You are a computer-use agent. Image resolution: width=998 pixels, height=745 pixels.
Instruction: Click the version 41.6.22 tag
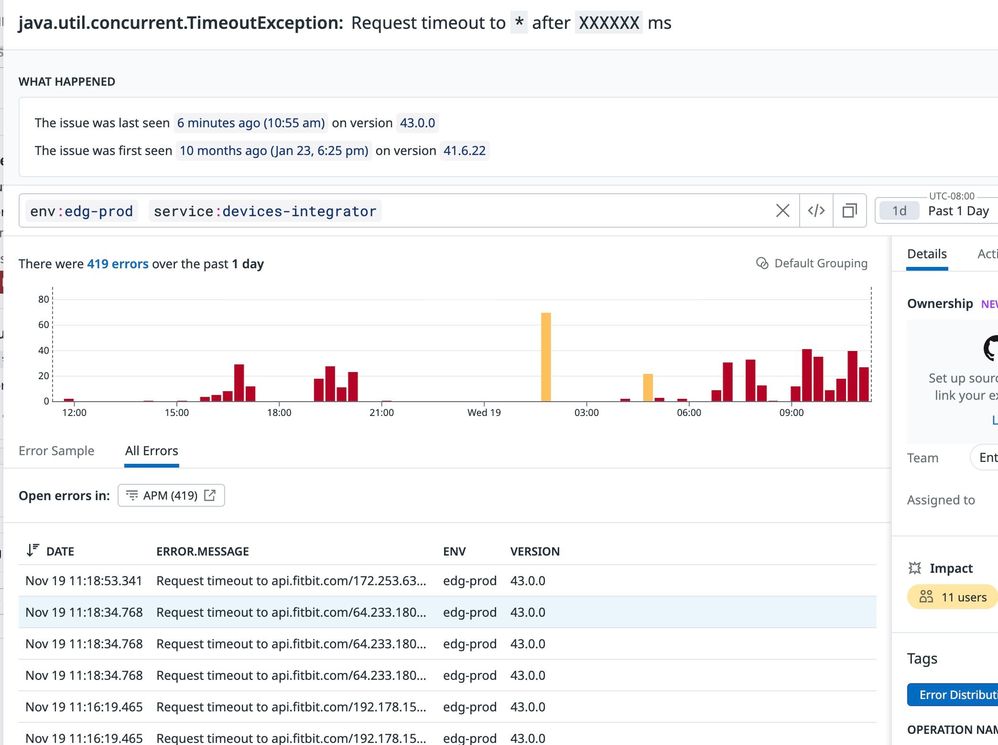(465, 151)
